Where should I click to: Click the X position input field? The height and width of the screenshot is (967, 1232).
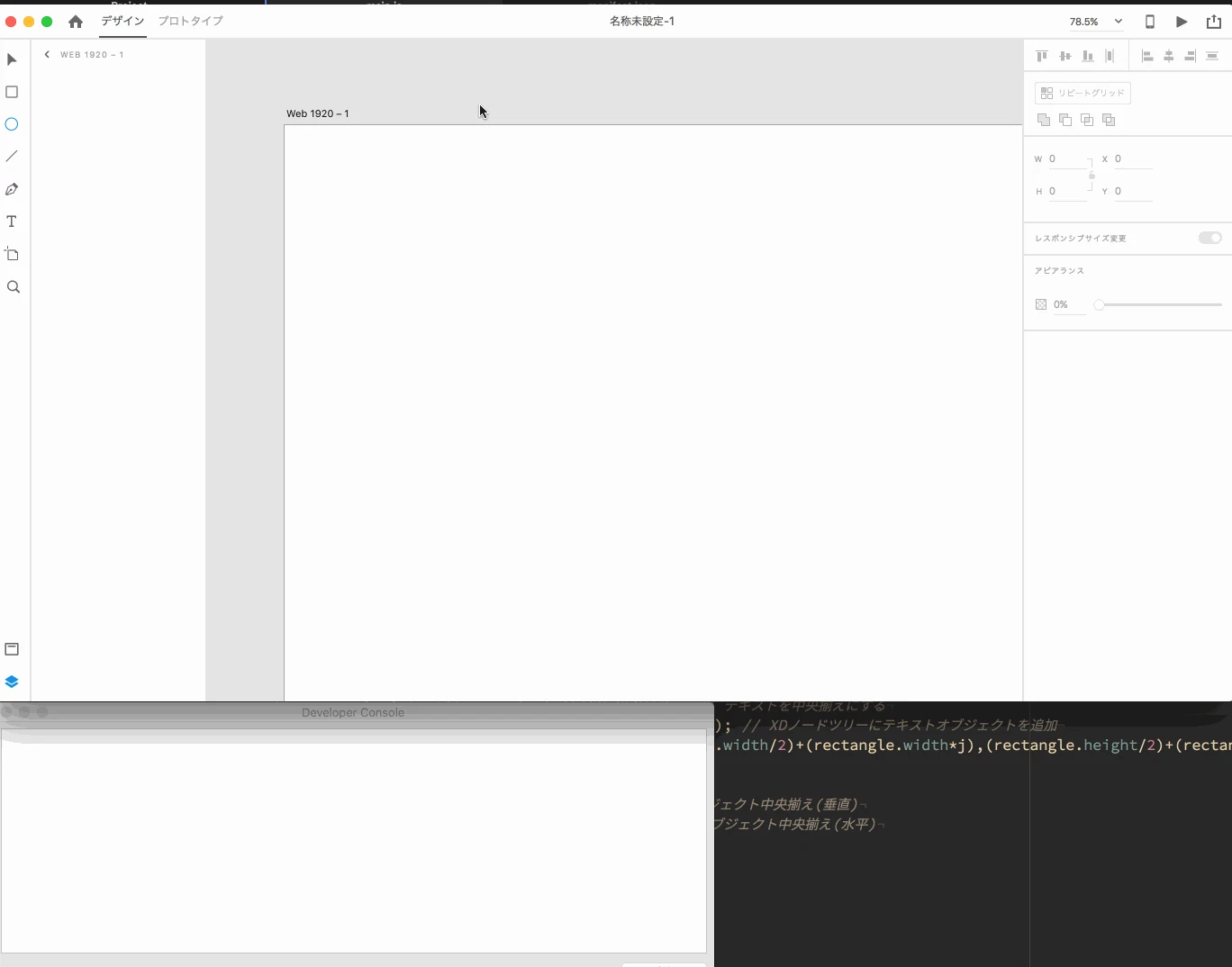tap(1133, 159)
